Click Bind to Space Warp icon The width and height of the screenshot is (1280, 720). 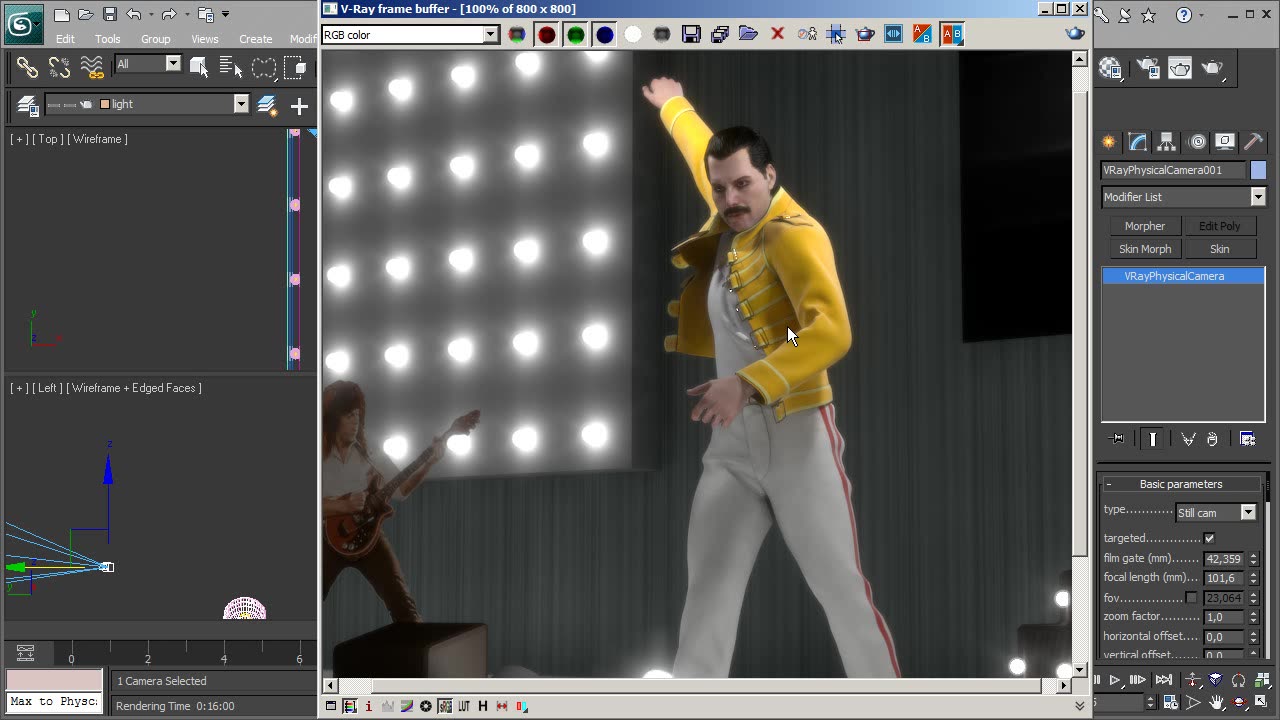(x=92, y=67)
